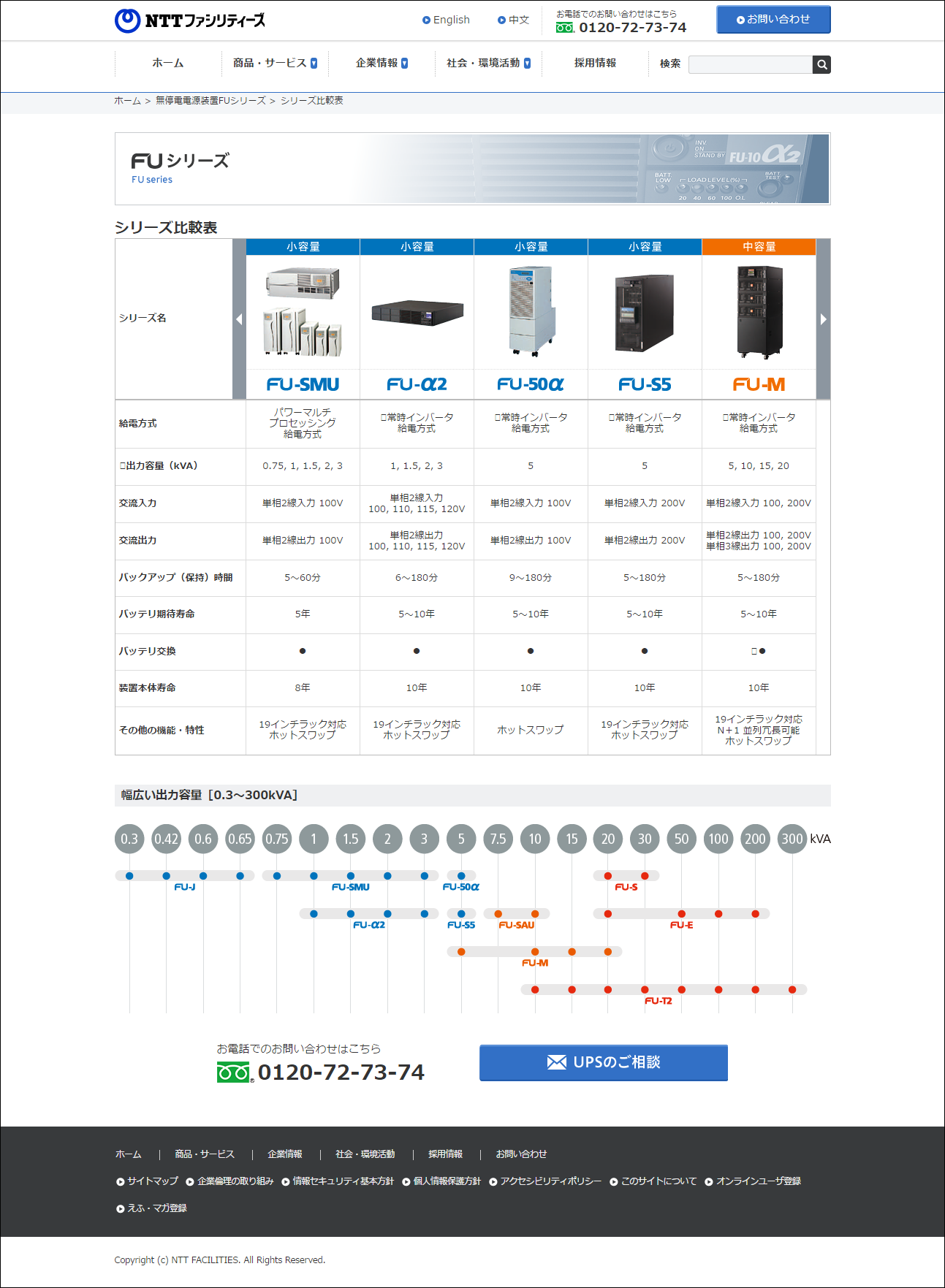Open the FU-S5 product image
This screenshot has width=945, height=1288.
[x=645, y=313]
